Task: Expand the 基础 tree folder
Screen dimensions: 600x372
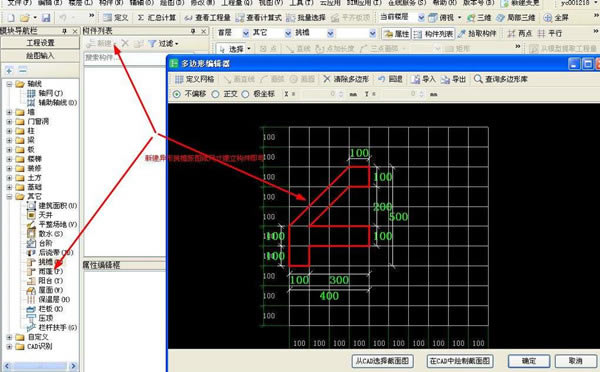Action: click(9, 187)
